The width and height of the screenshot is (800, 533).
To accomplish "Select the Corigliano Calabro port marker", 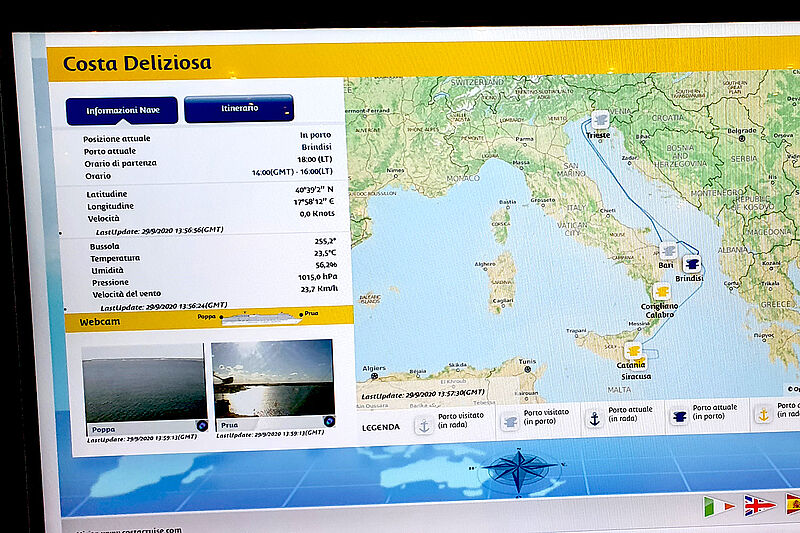I will click(x=662, y=292).
